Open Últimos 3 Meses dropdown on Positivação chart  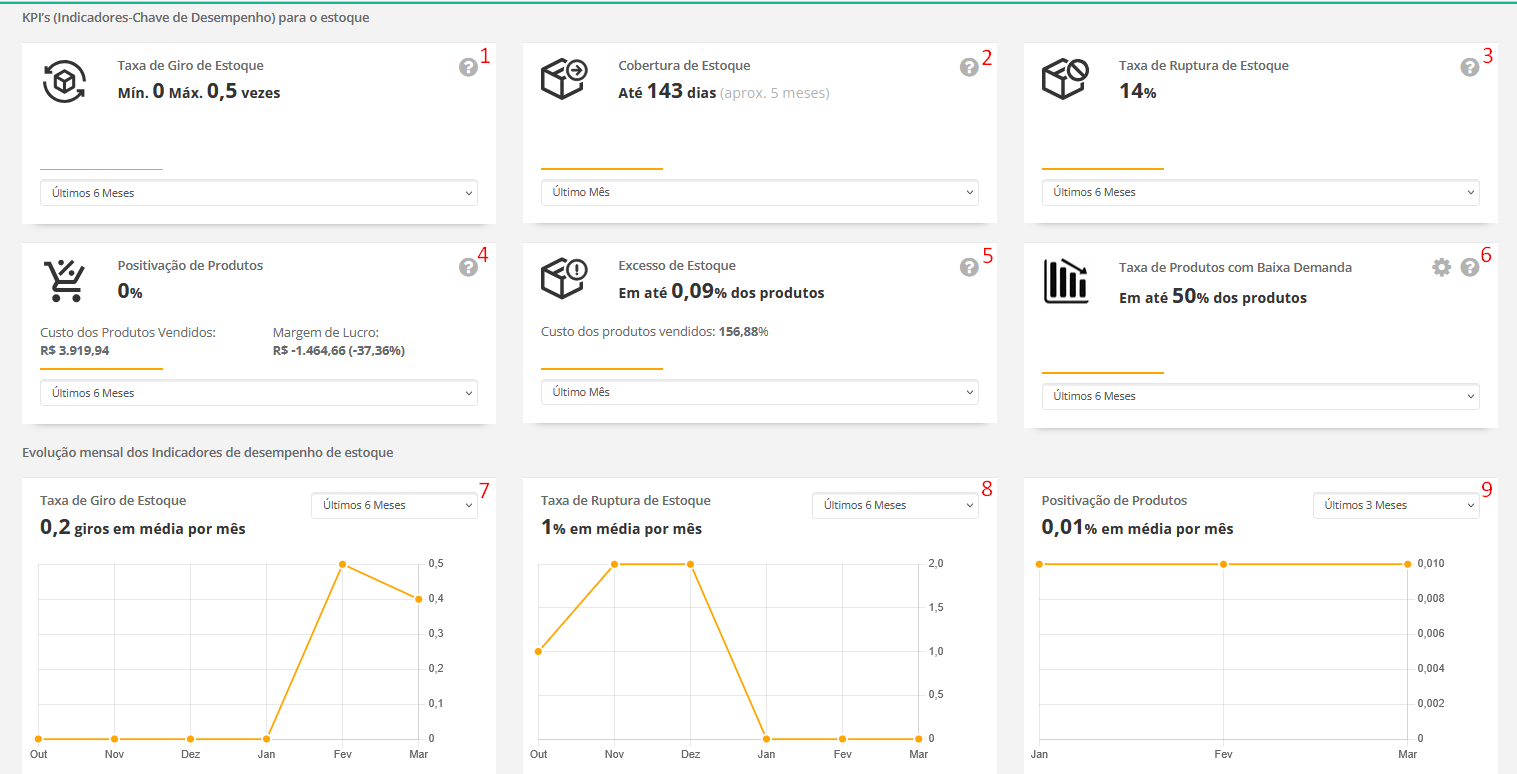(1395, 505)
